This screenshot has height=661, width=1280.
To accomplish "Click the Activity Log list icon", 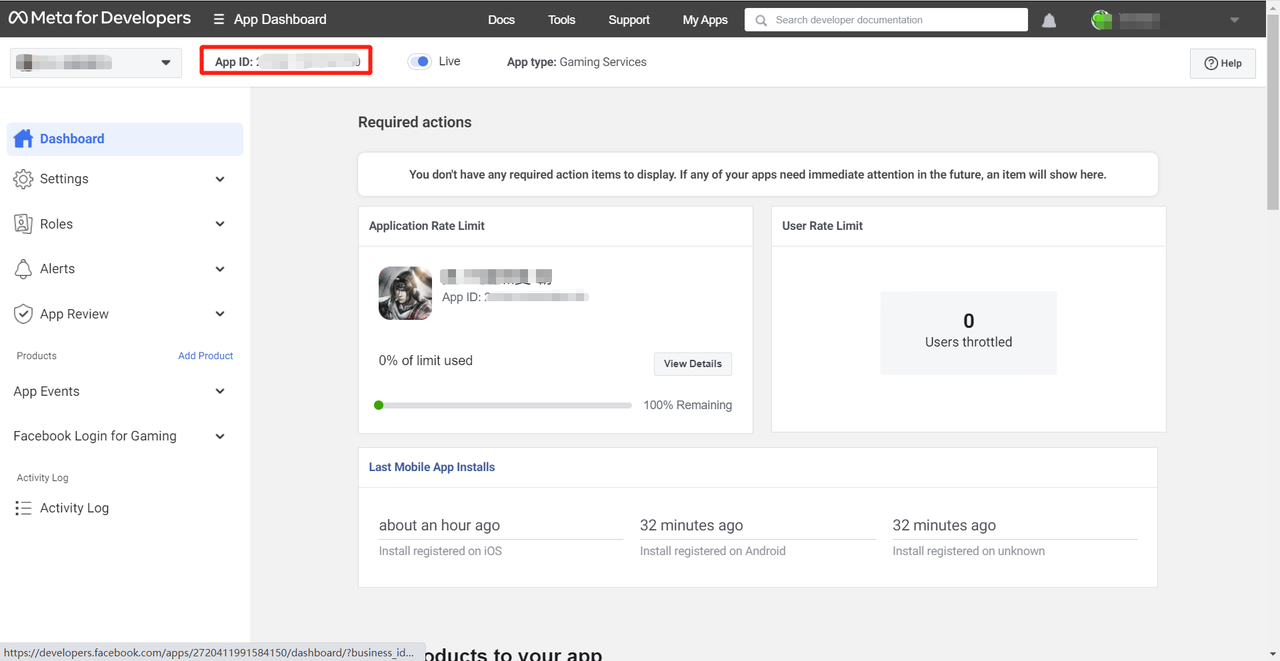I will (23, 508).
